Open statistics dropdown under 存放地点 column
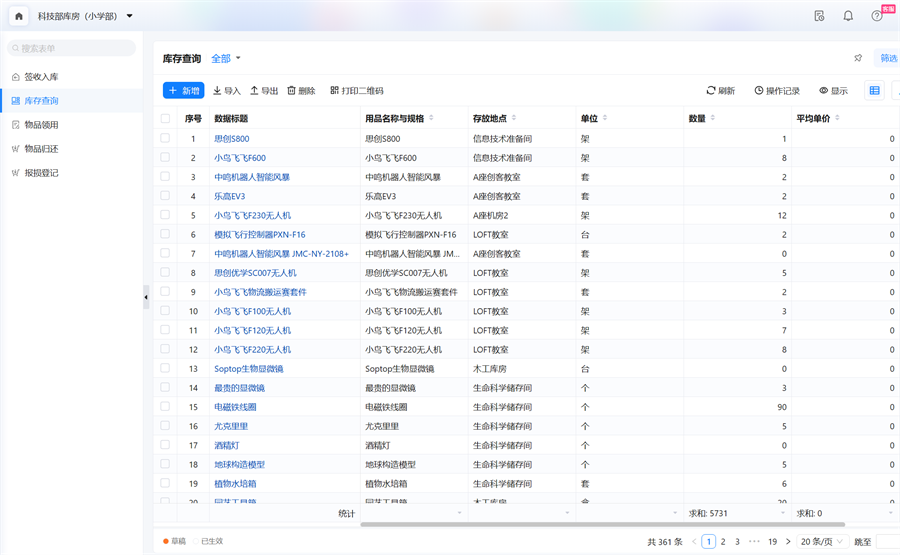Image resolution: width=900 pixels, height=555 pixels. click(567, 513)
